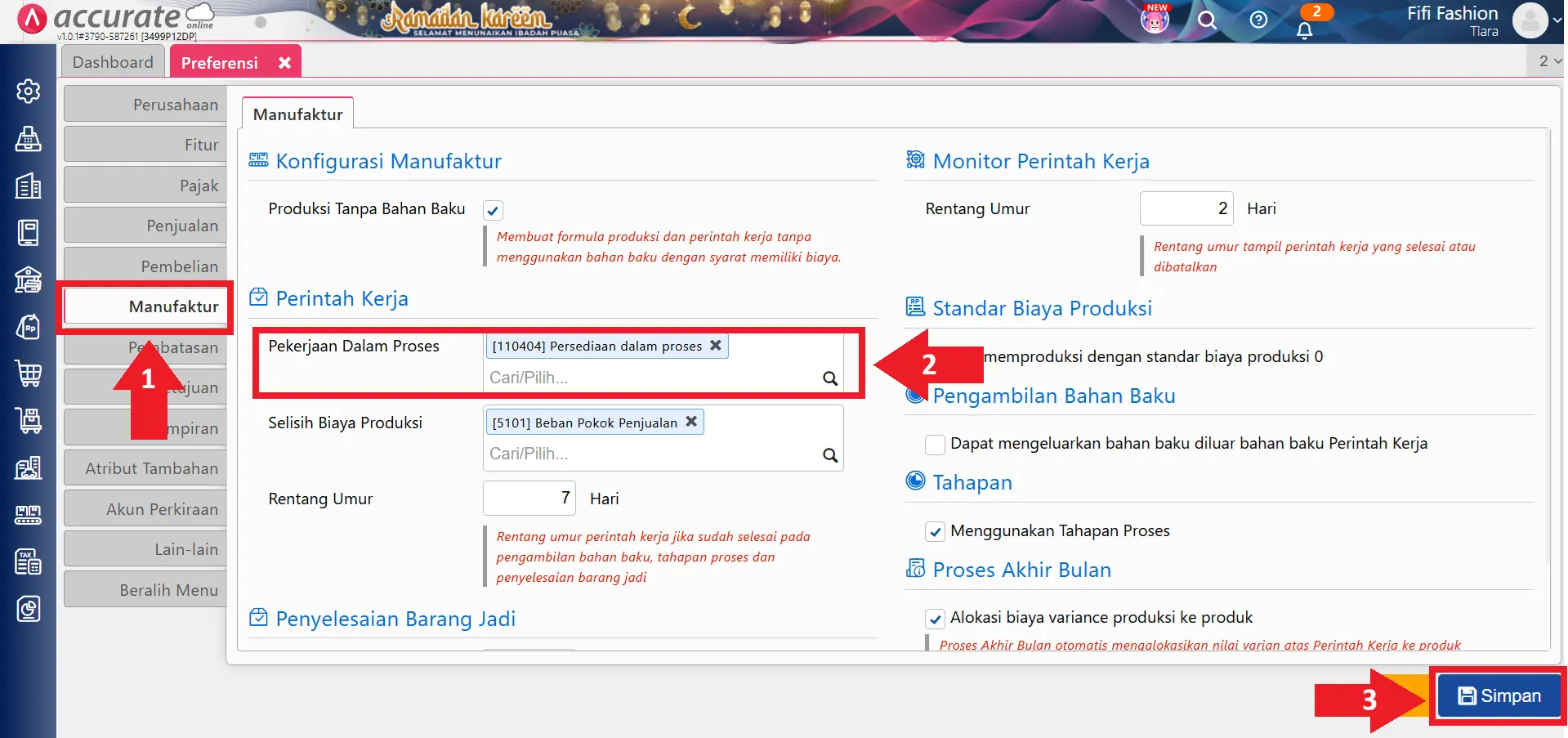This screenshot has width=1568, height=738.
Task: Uncheck Alokasi biaya variance produksi ke produk
Action: [x=935, y=619]
